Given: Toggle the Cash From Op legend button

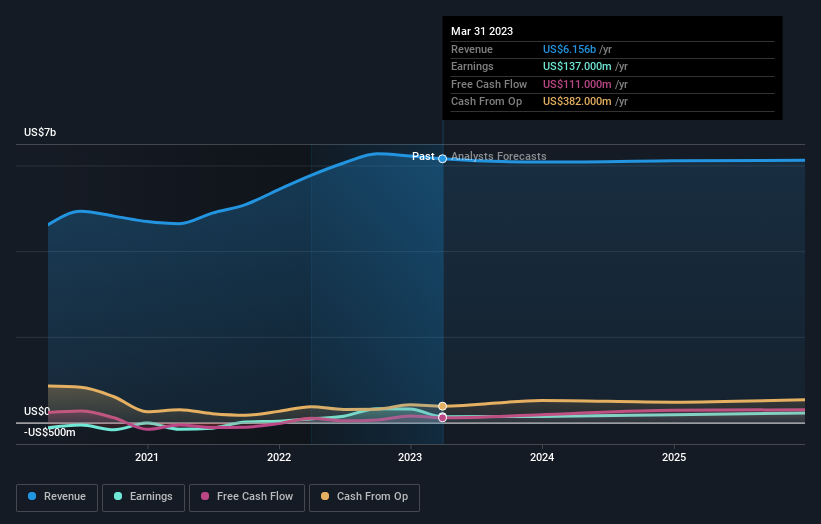Looking at the screenshot, I should tap(364, 497).
